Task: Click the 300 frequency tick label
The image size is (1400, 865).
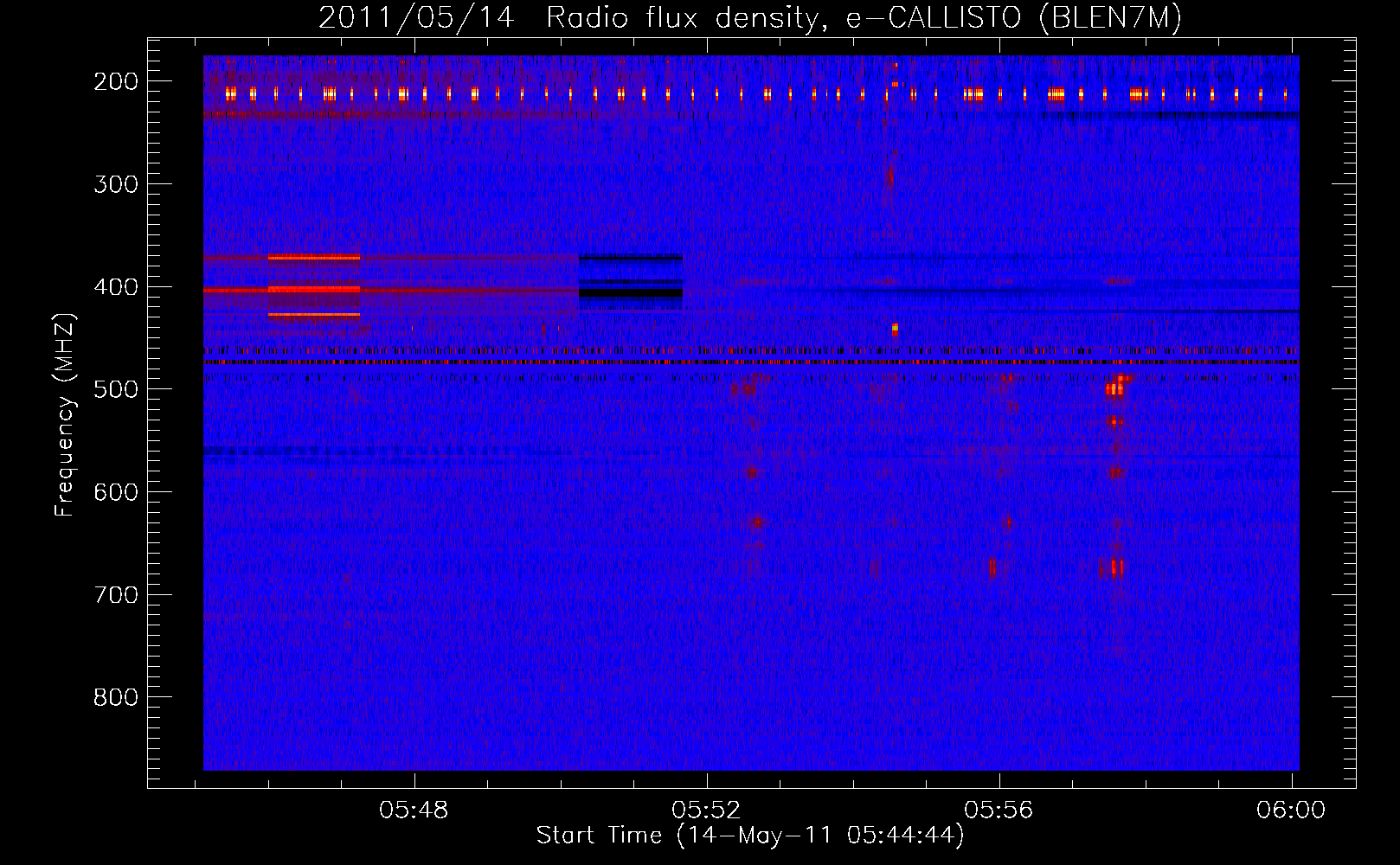Action: tap(116, 184)
